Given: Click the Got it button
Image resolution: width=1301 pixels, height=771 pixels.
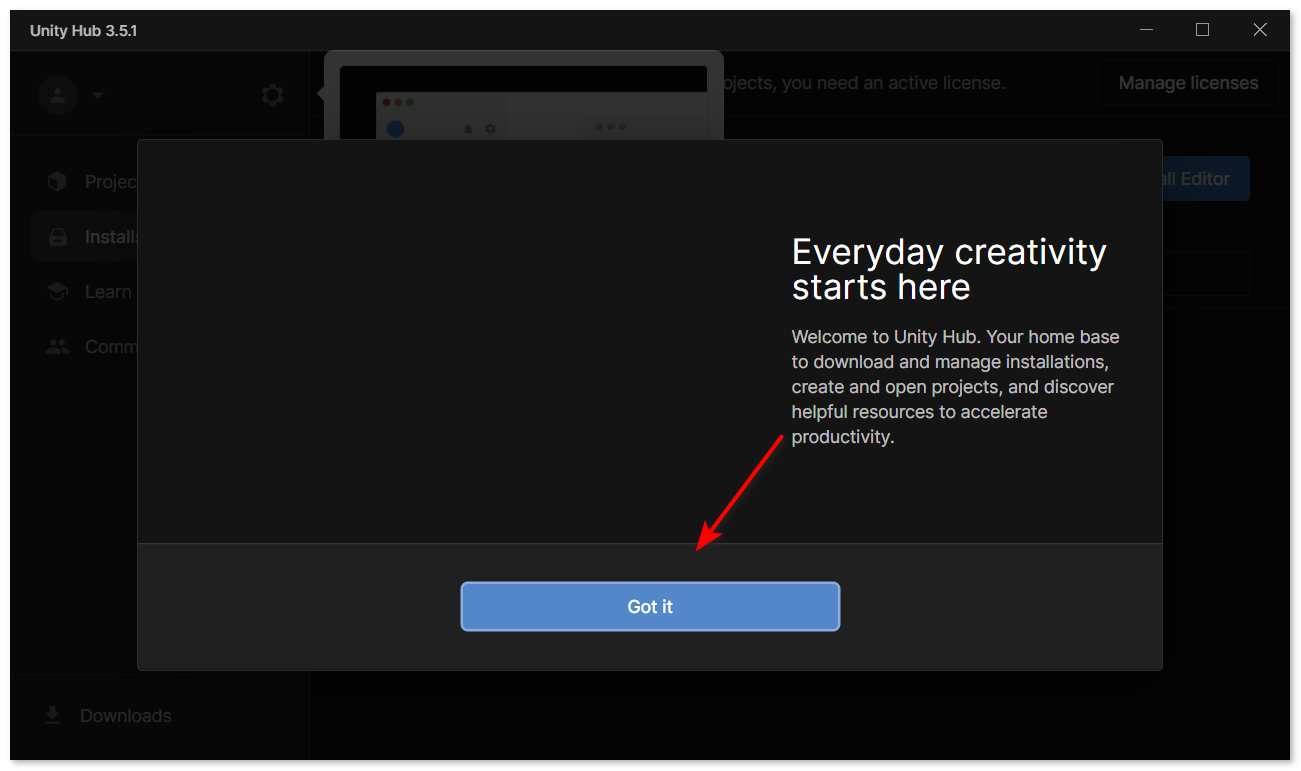Looking at the screenshot, I should pyautogui.click(x=650, y=606).
